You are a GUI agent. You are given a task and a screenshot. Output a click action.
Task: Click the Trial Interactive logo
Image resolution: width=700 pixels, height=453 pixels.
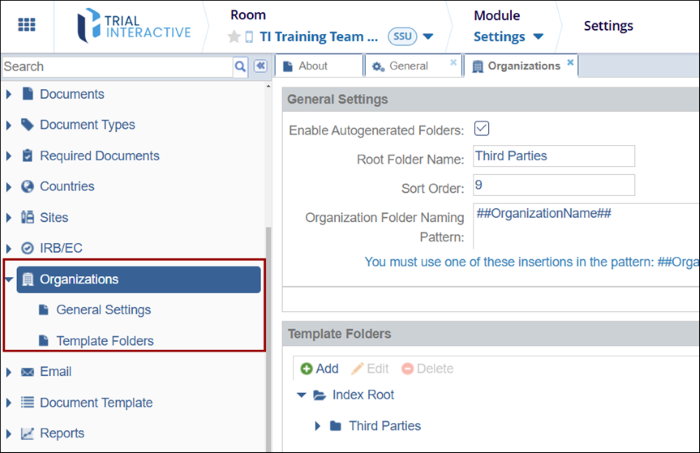pos(133,25)
